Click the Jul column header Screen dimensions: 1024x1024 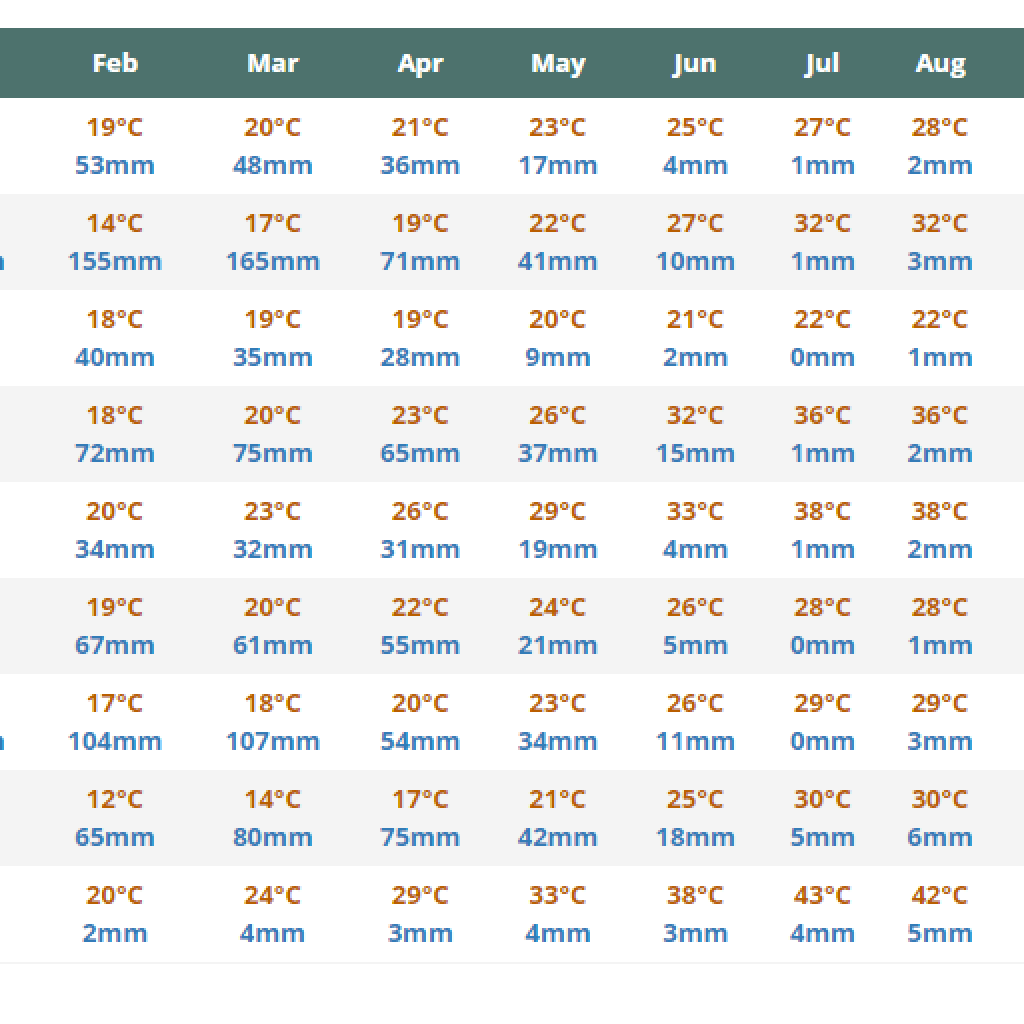click(822, 64)
